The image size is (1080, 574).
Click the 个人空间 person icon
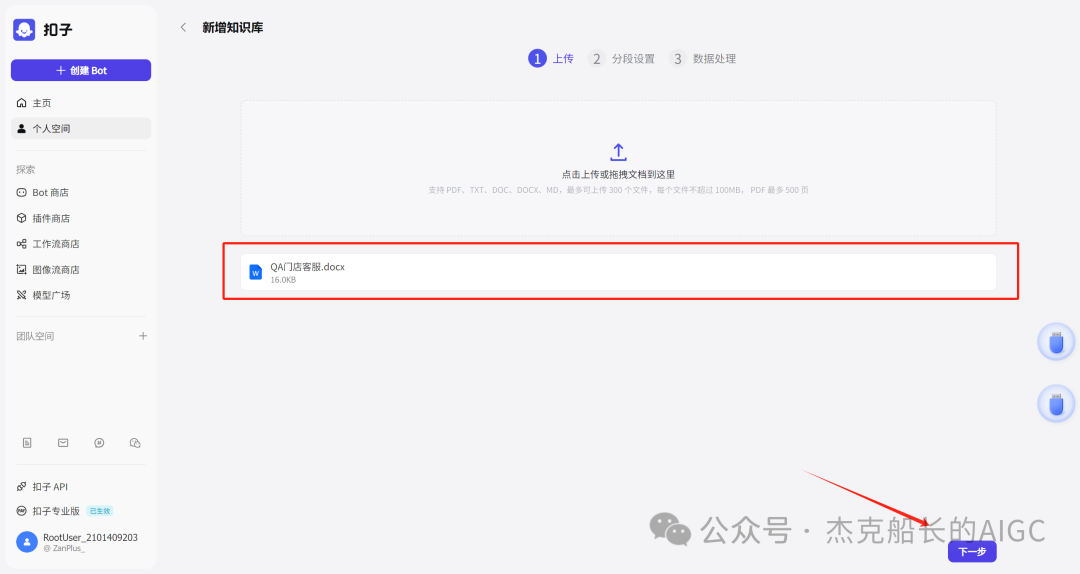21,128
